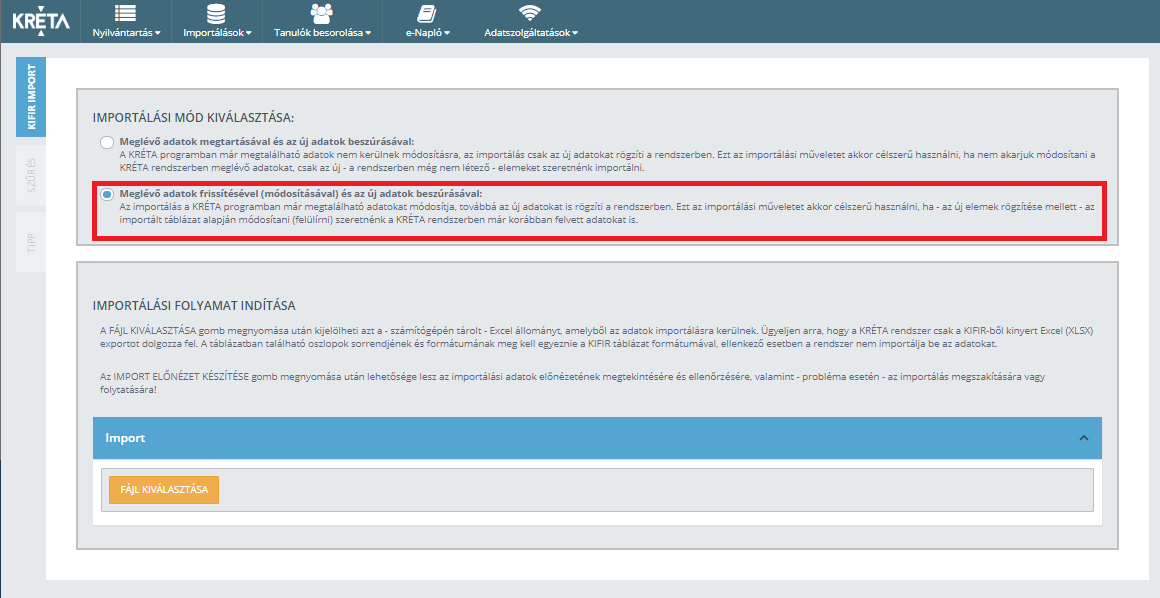Click the IMPORTÁLÁSI MÓD KIVÁLASZTÁSA heading
The image size is (1160, 598).
pyautogui.click(x=194, y=118)
